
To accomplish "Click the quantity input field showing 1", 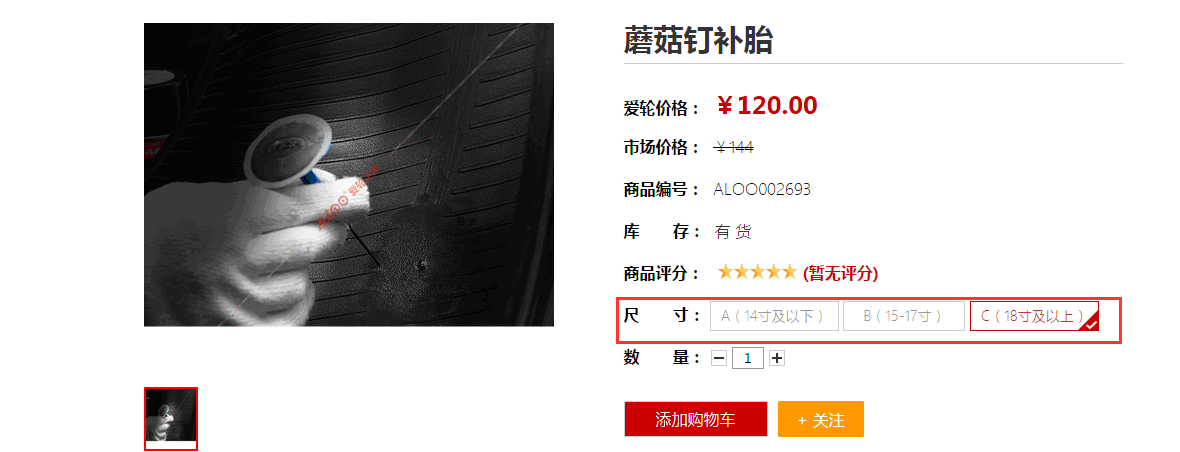I will [x=748, y=359].
